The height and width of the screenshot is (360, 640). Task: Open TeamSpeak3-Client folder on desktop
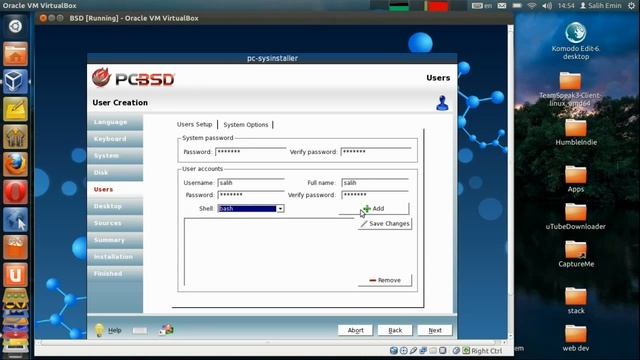(570, 89)
